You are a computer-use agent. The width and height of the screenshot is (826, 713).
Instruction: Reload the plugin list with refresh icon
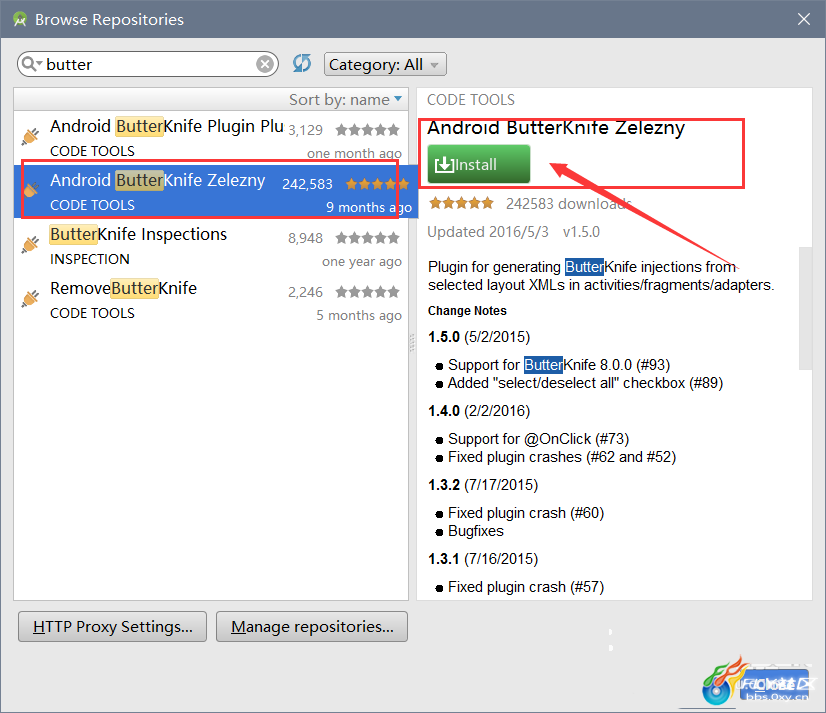pyautogui.click(x=302, y=64)
